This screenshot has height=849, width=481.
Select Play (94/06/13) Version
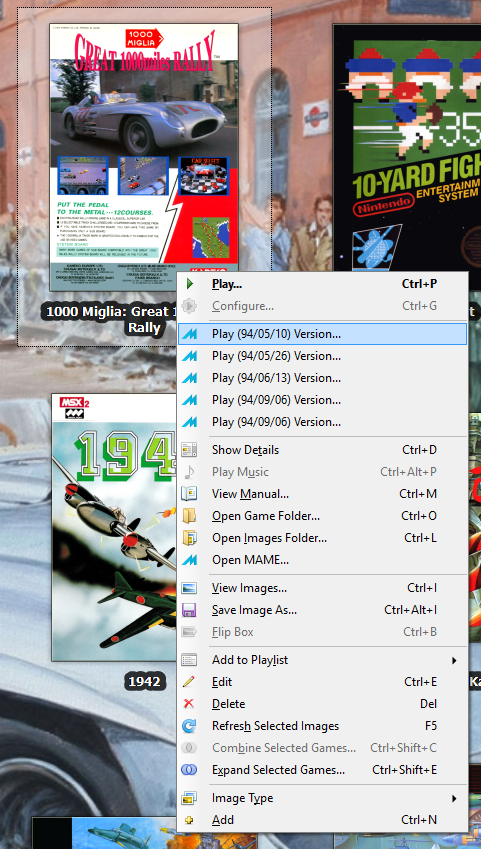(x=322, y=378)
